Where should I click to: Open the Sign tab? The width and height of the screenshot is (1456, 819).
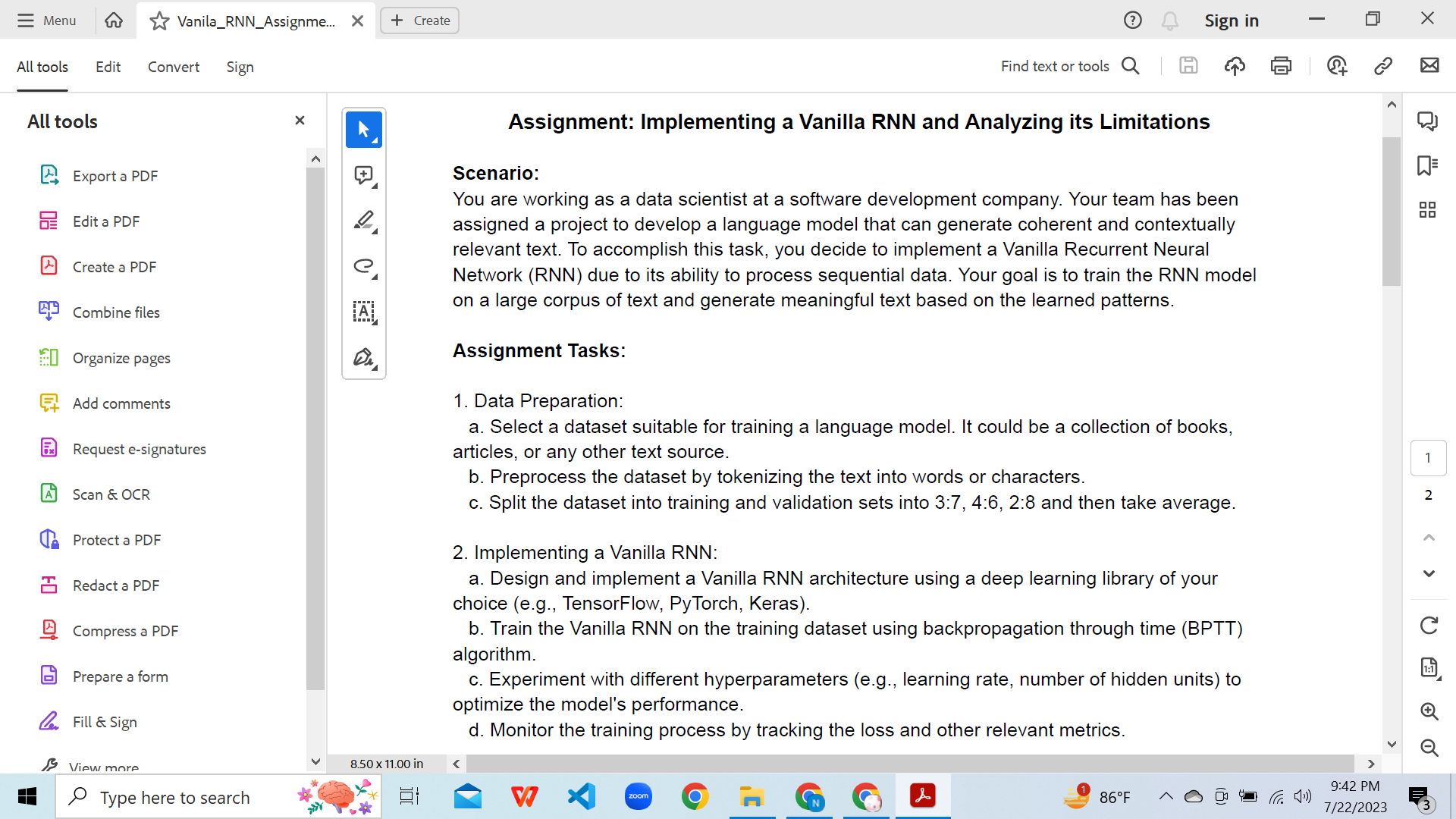240,67
